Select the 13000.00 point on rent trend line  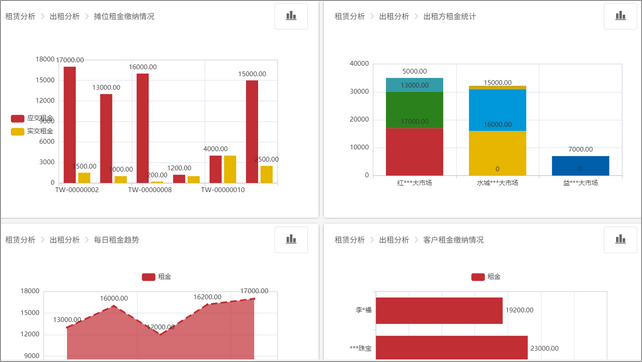tap(67, 327)
